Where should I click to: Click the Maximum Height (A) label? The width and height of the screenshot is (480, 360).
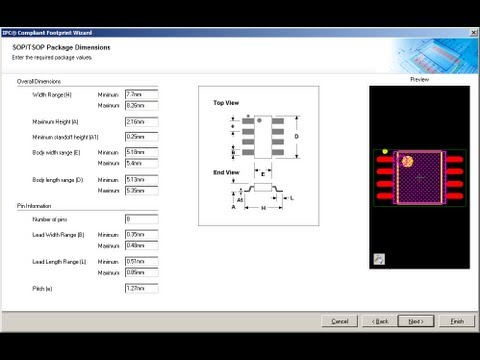[55, 122]
